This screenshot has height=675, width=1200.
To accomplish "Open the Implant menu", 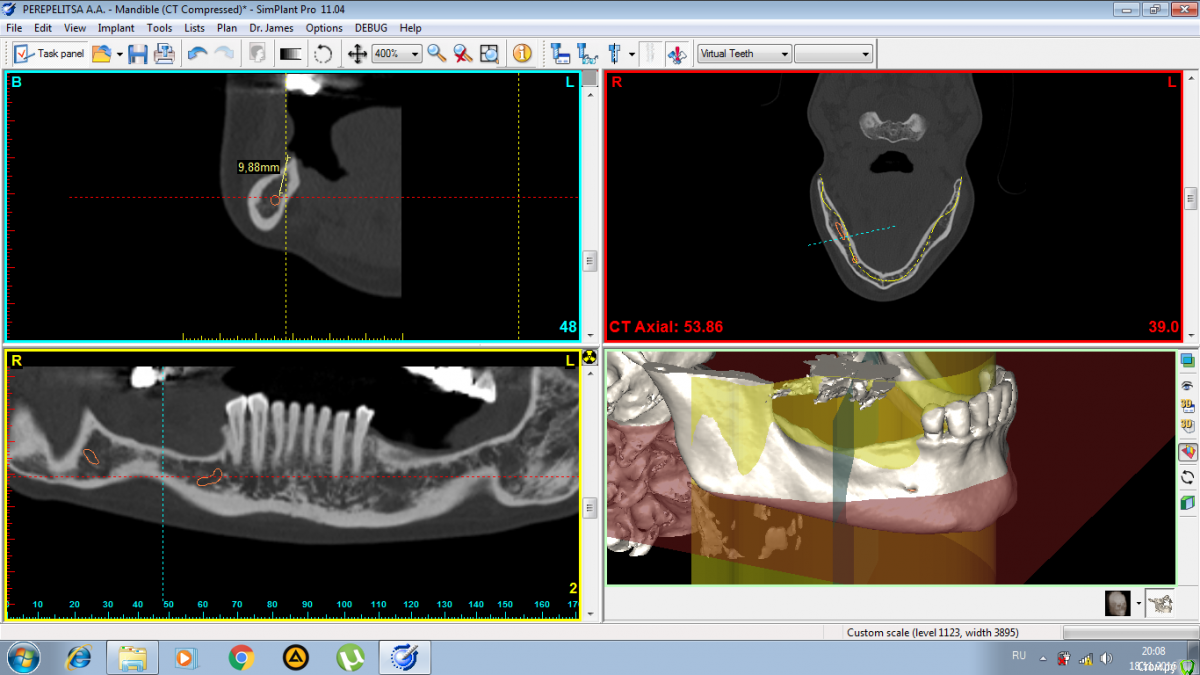I will click(116, 28).
